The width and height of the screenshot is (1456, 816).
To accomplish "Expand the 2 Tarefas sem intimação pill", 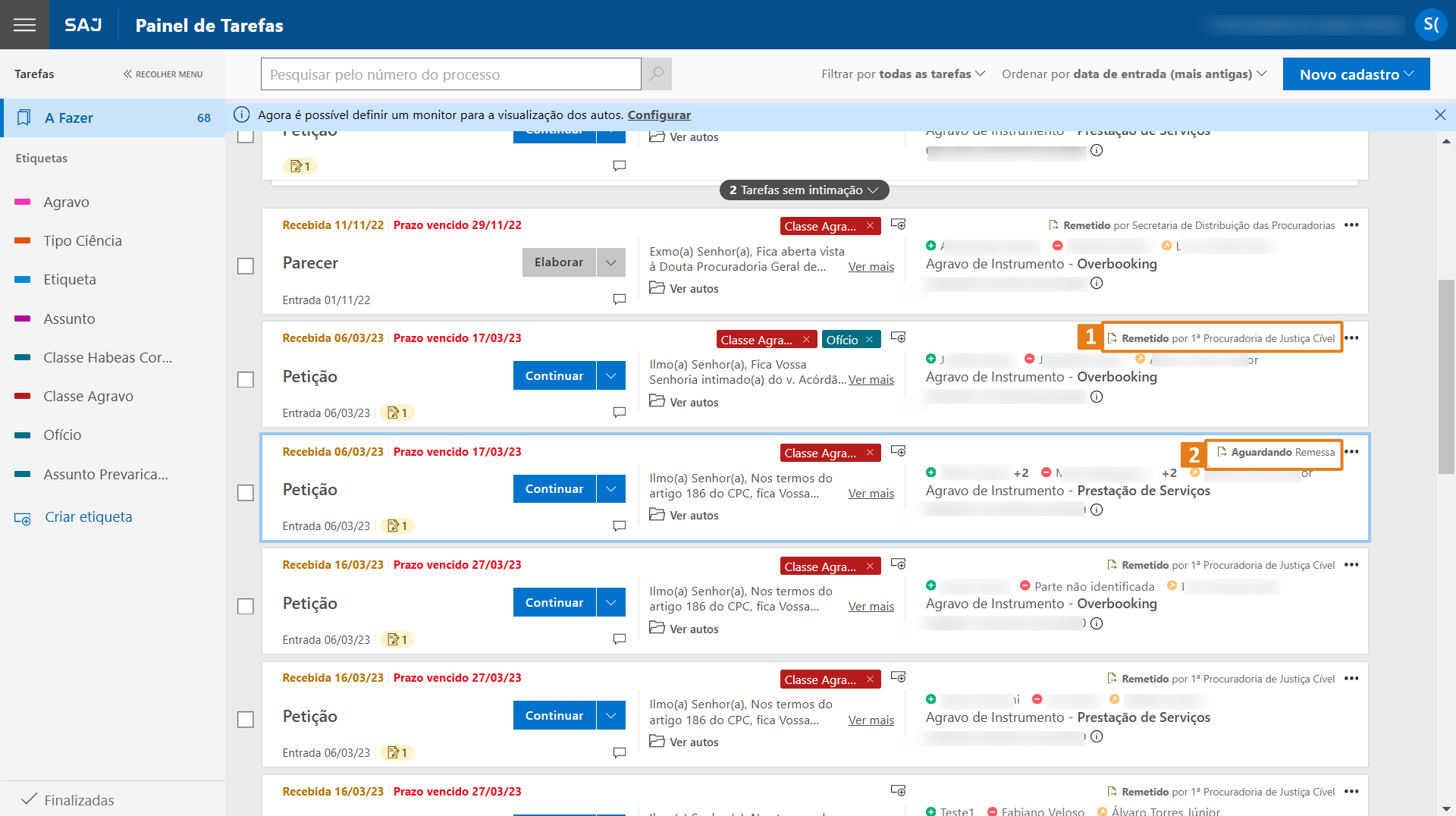I will (x=803, y=190).
